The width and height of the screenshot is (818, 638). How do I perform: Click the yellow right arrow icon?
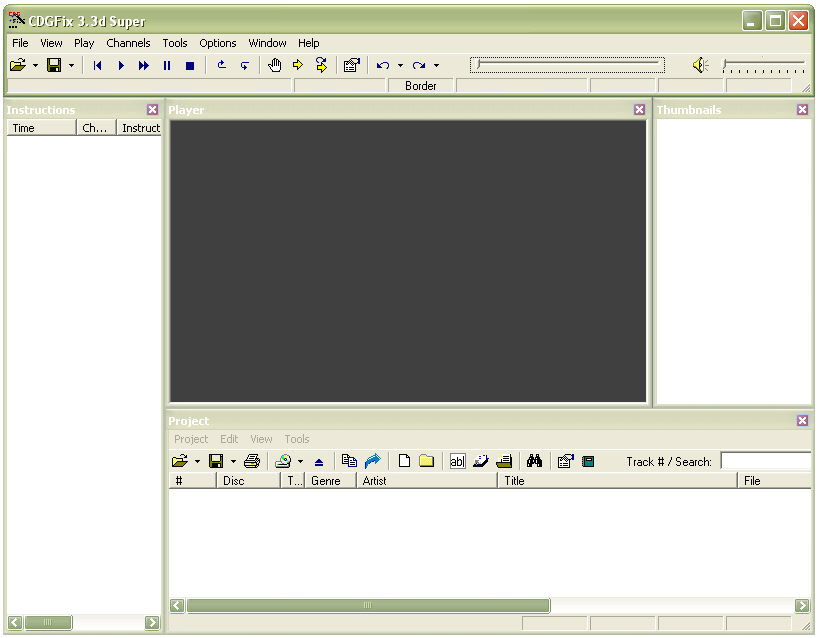[x=298, y=65]
